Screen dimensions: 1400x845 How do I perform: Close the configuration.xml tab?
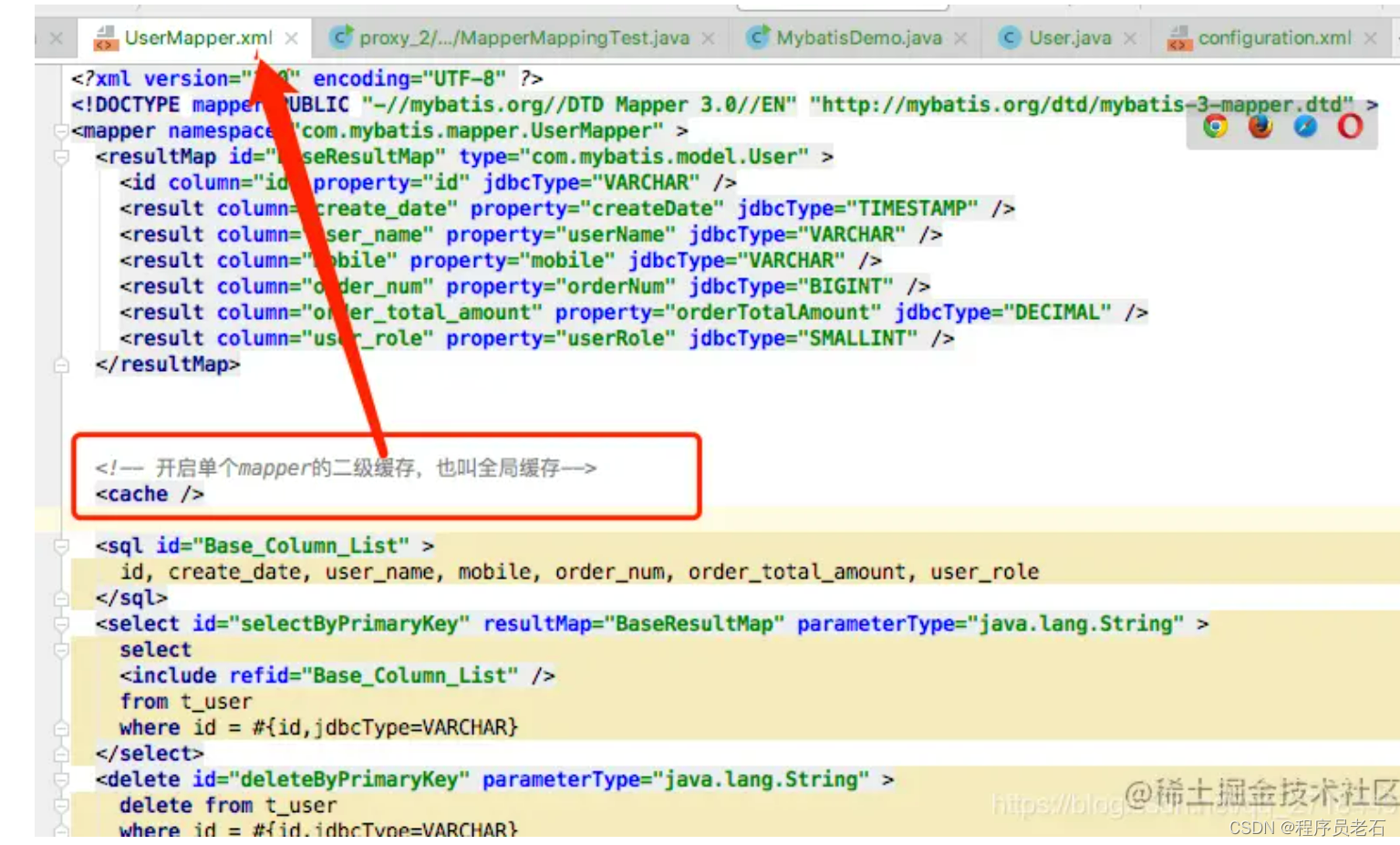1370,38
